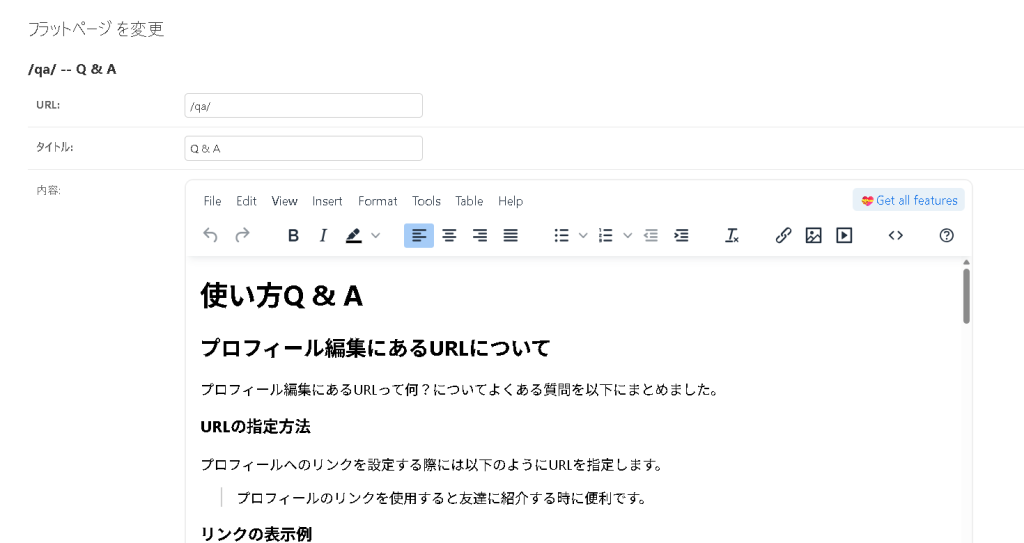Justify text alignment

pyautogui.click(x=511, y=235)
